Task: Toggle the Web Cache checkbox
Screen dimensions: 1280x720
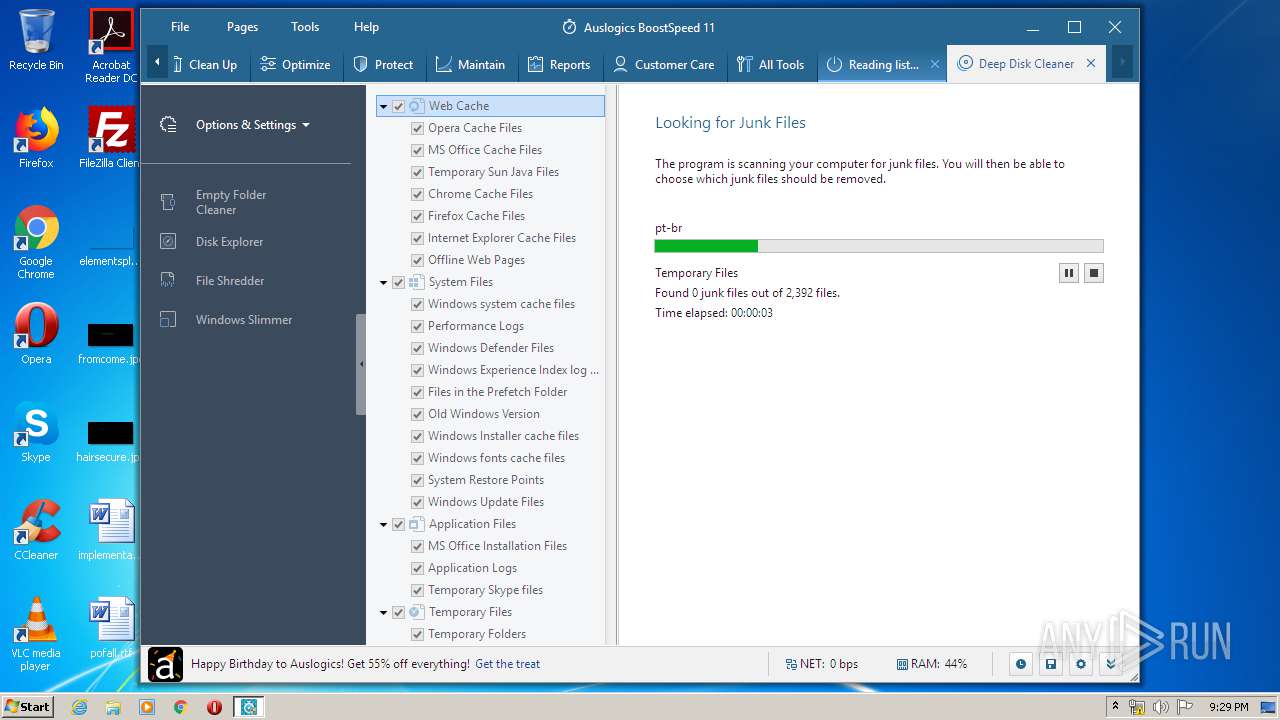Action: (399, 106)
